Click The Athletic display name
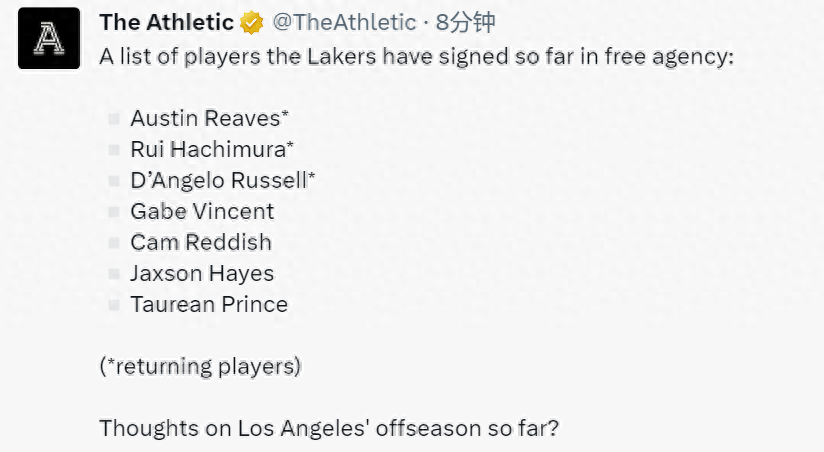The image size is (824, 452). click(x=167, y=23)
